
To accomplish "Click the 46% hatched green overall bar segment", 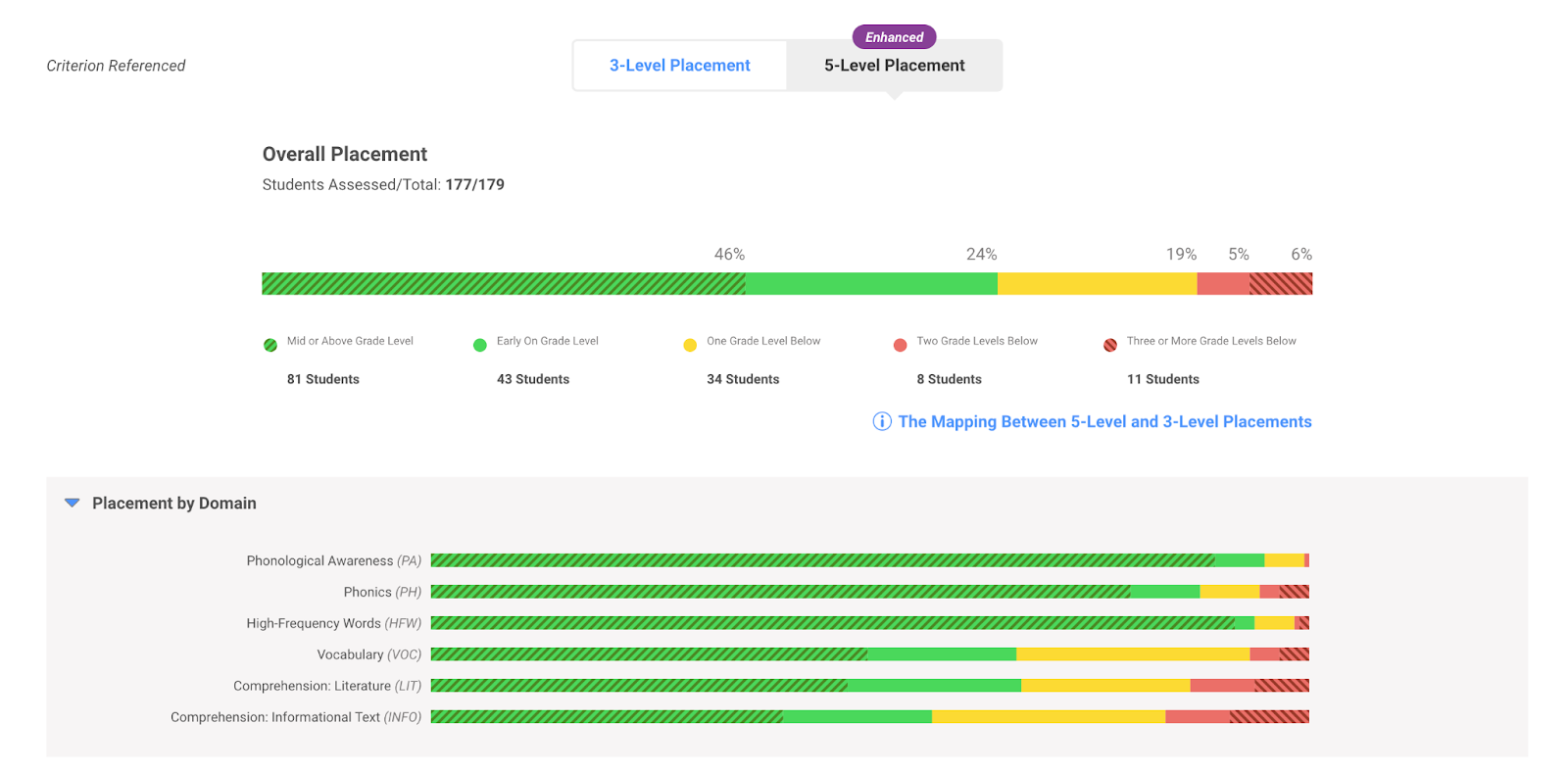I will tap(503, 284).
